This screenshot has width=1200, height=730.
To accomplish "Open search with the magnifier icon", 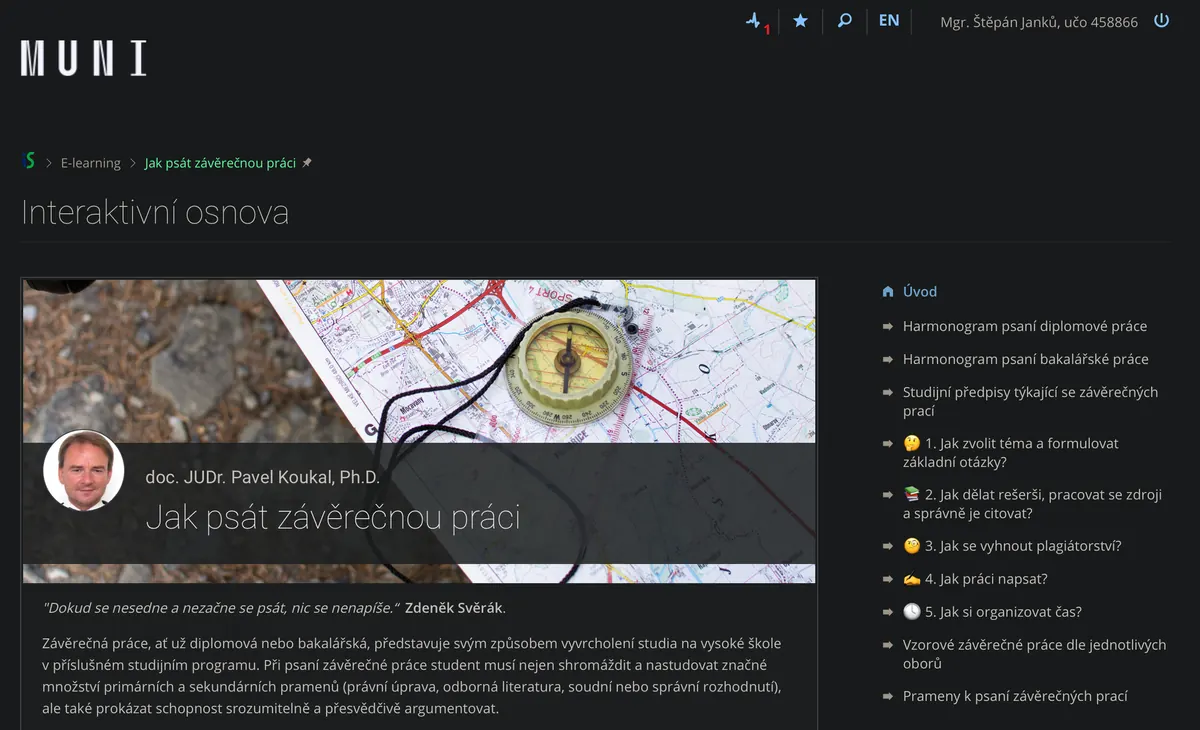I will pyautogui.click(x=845, y=21).
